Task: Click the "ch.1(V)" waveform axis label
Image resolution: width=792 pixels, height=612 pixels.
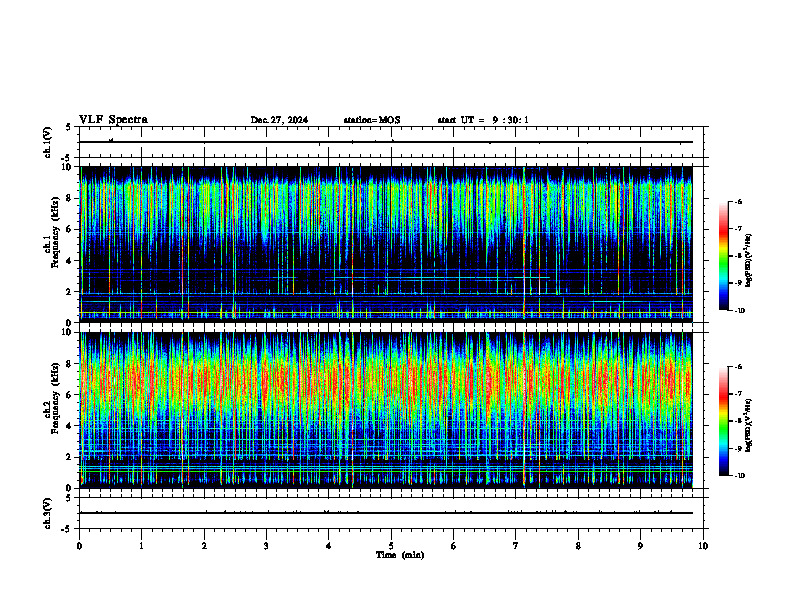Action: [x=48, y=142]
